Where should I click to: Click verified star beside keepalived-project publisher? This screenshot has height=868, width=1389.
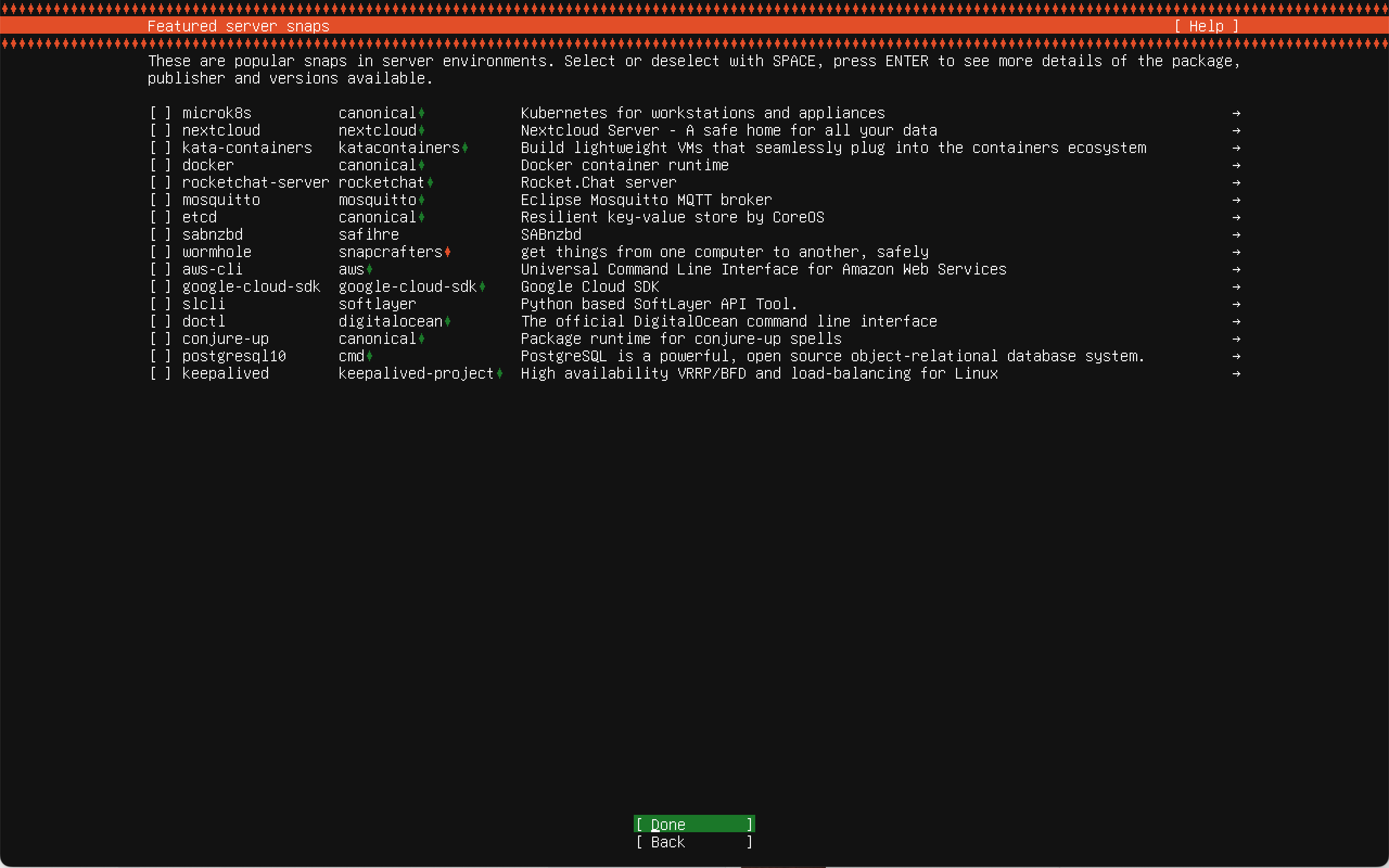[x=500, y=374]
